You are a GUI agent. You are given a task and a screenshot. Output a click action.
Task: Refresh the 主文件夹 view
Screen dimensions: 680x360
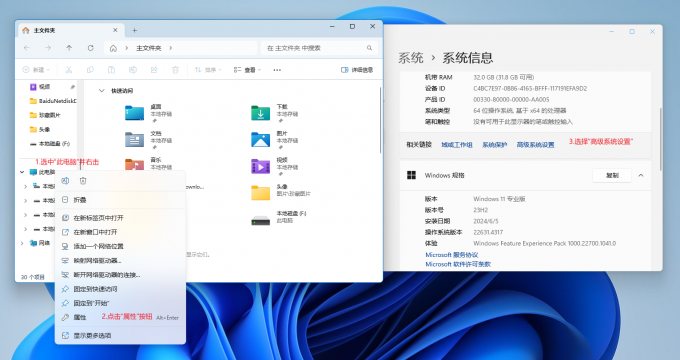click(x=90, y=48)
